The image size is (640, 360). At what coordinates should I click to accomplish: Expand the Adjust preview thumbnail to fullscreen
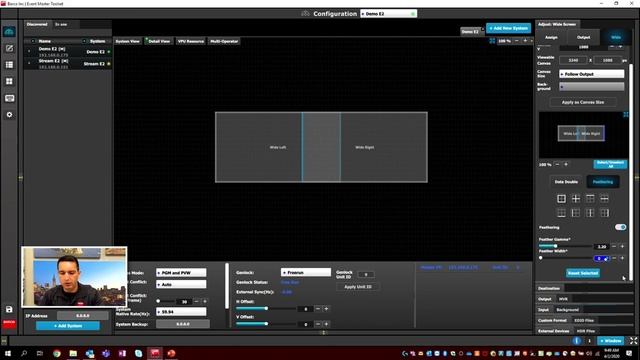coord(625,115)
